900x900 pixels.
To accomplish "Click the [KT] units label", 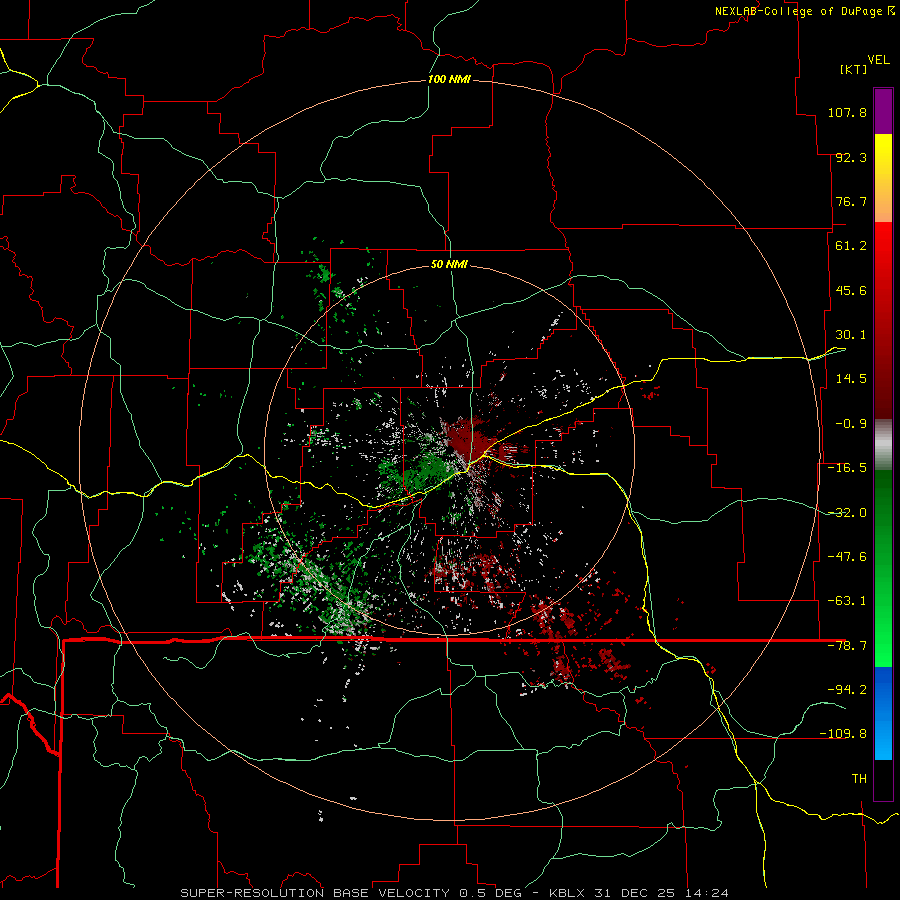I will click(854, 69).
